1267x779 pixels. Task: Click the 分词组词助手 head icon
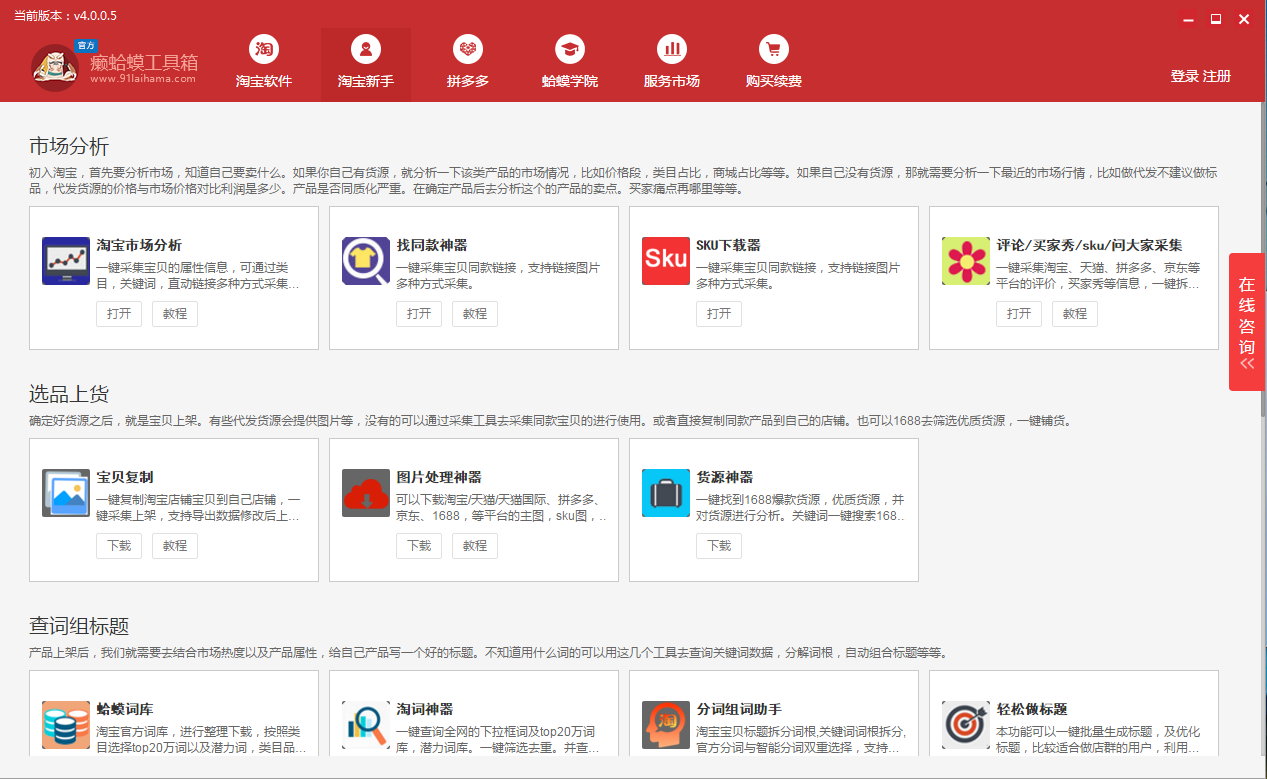[666, 725]
